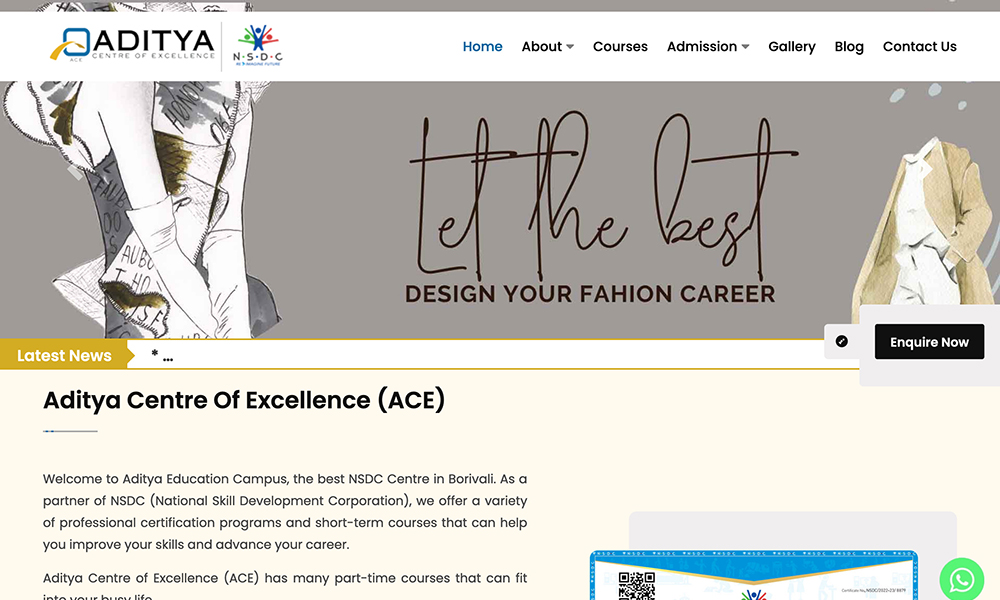This screenshot has width=1000, height=600.
Task: Click the Admission menu label
Action: [701, 46]
